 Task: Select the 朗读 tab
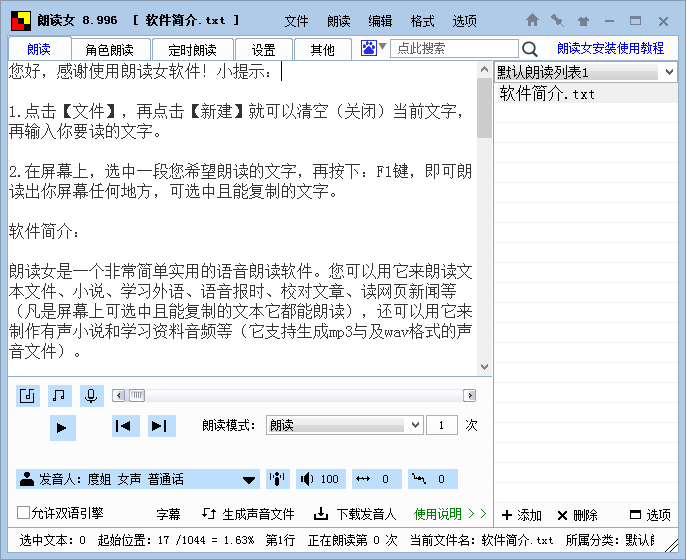(x=39, y=49)
